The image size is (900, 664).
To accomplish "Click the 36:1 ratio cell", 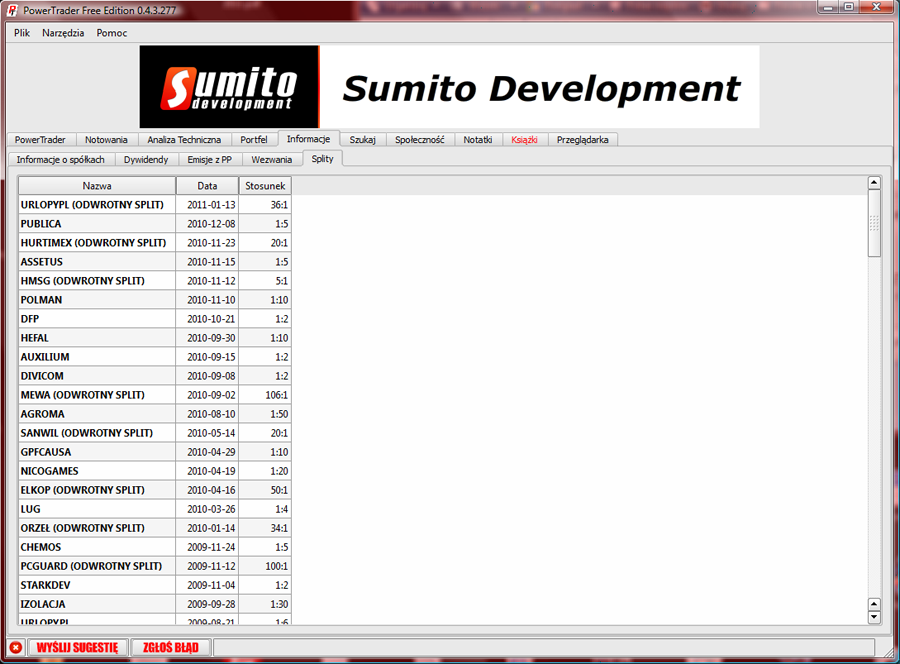I will (265, 205).
